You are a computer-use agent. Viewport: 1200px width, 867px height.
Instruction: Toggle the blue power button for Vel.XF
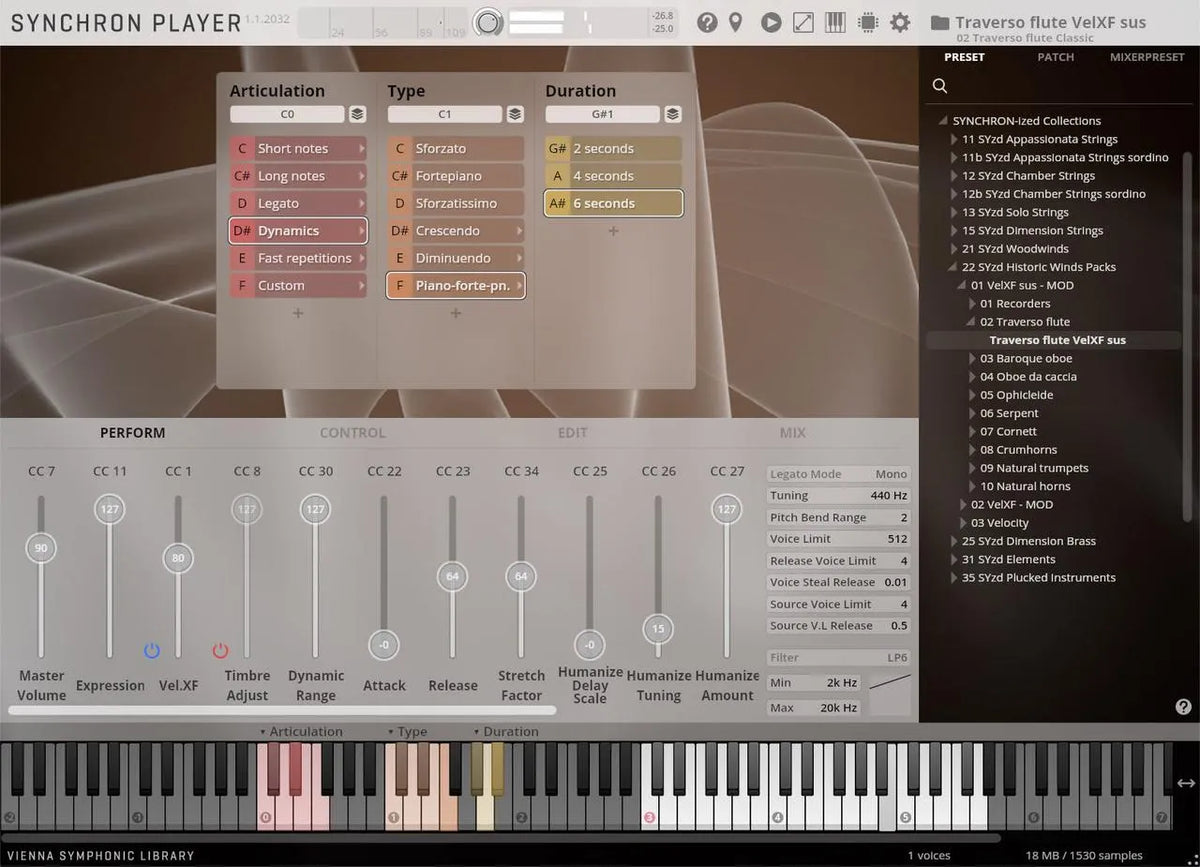(152, 650)
